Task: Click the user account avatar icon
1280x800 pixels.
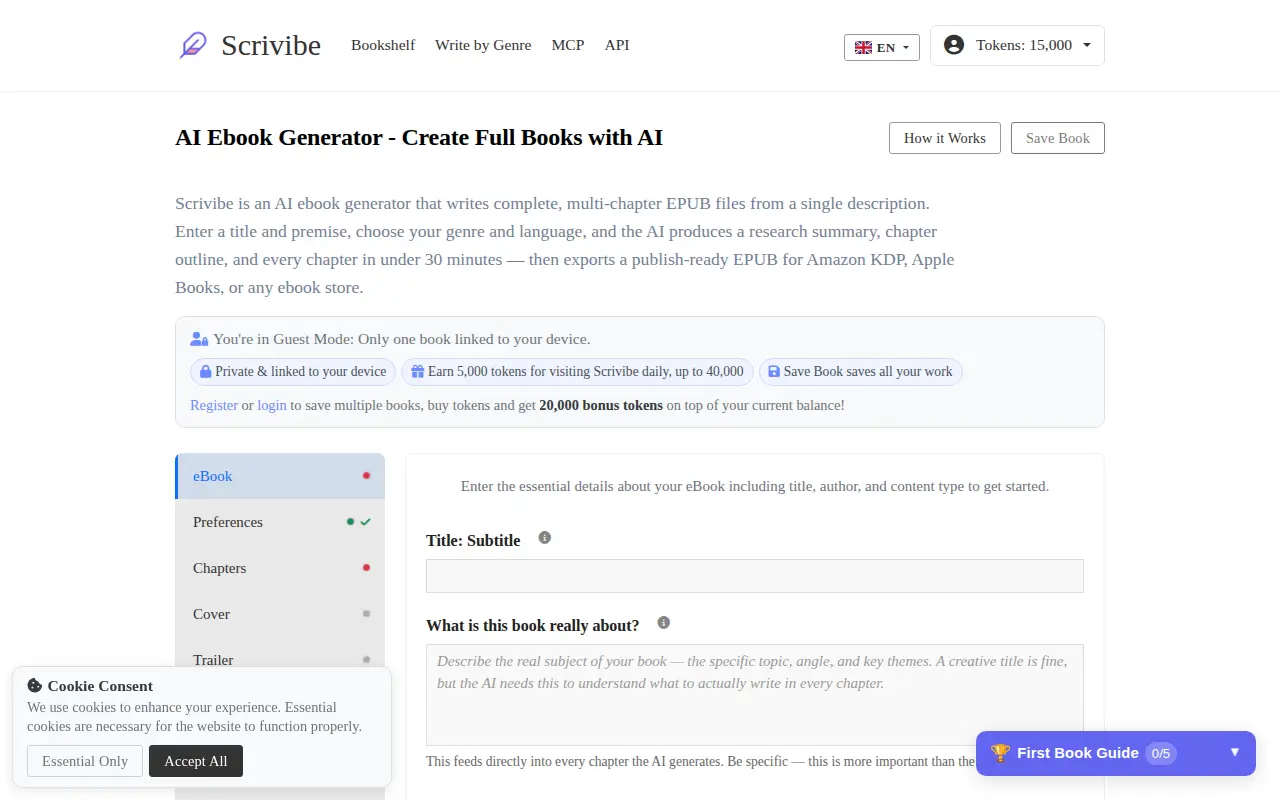Action: [x=954, y=45]
